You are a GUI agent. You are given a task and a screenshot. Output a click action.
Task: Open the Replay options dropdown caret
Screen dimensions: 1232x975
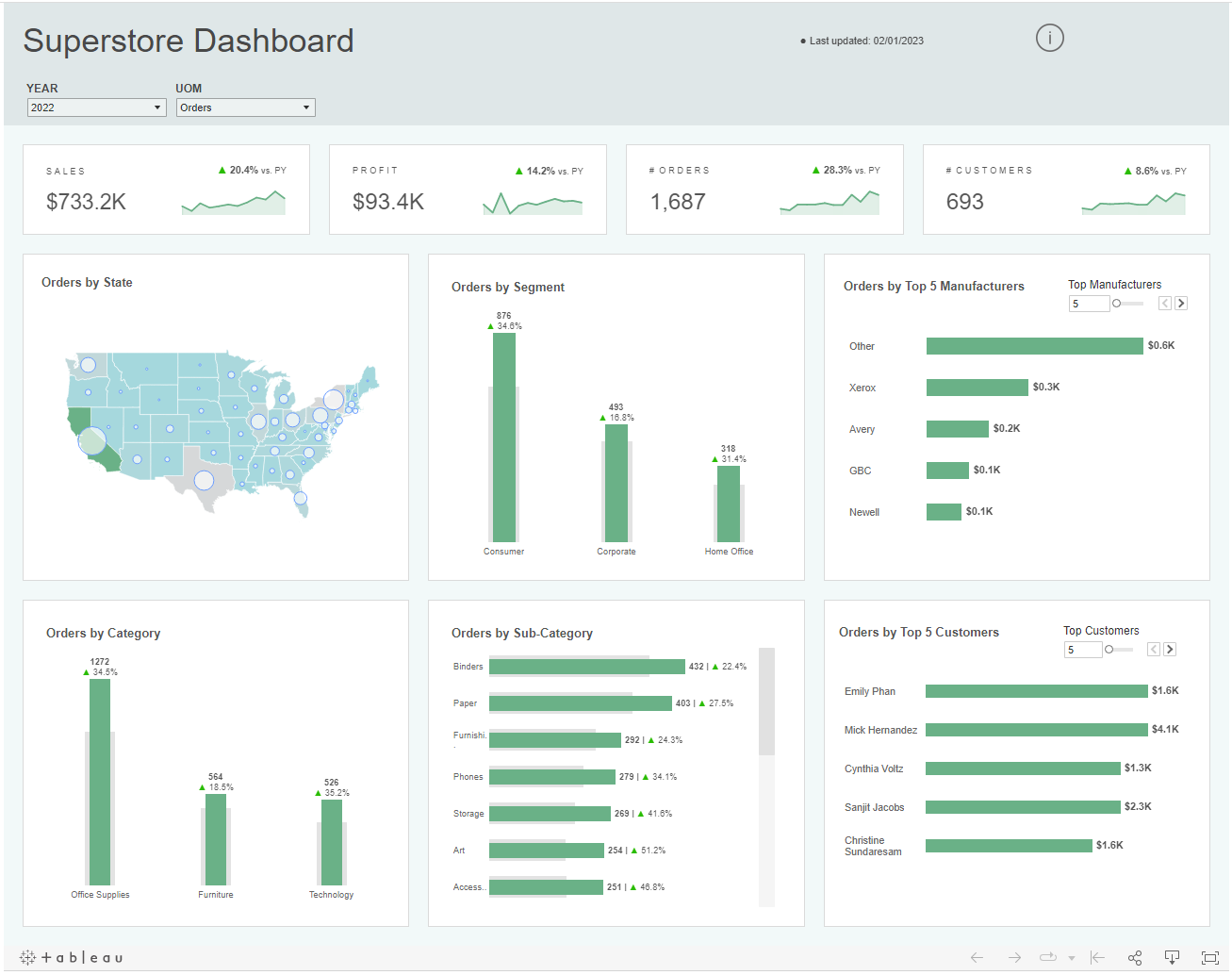coord(1072,958)
